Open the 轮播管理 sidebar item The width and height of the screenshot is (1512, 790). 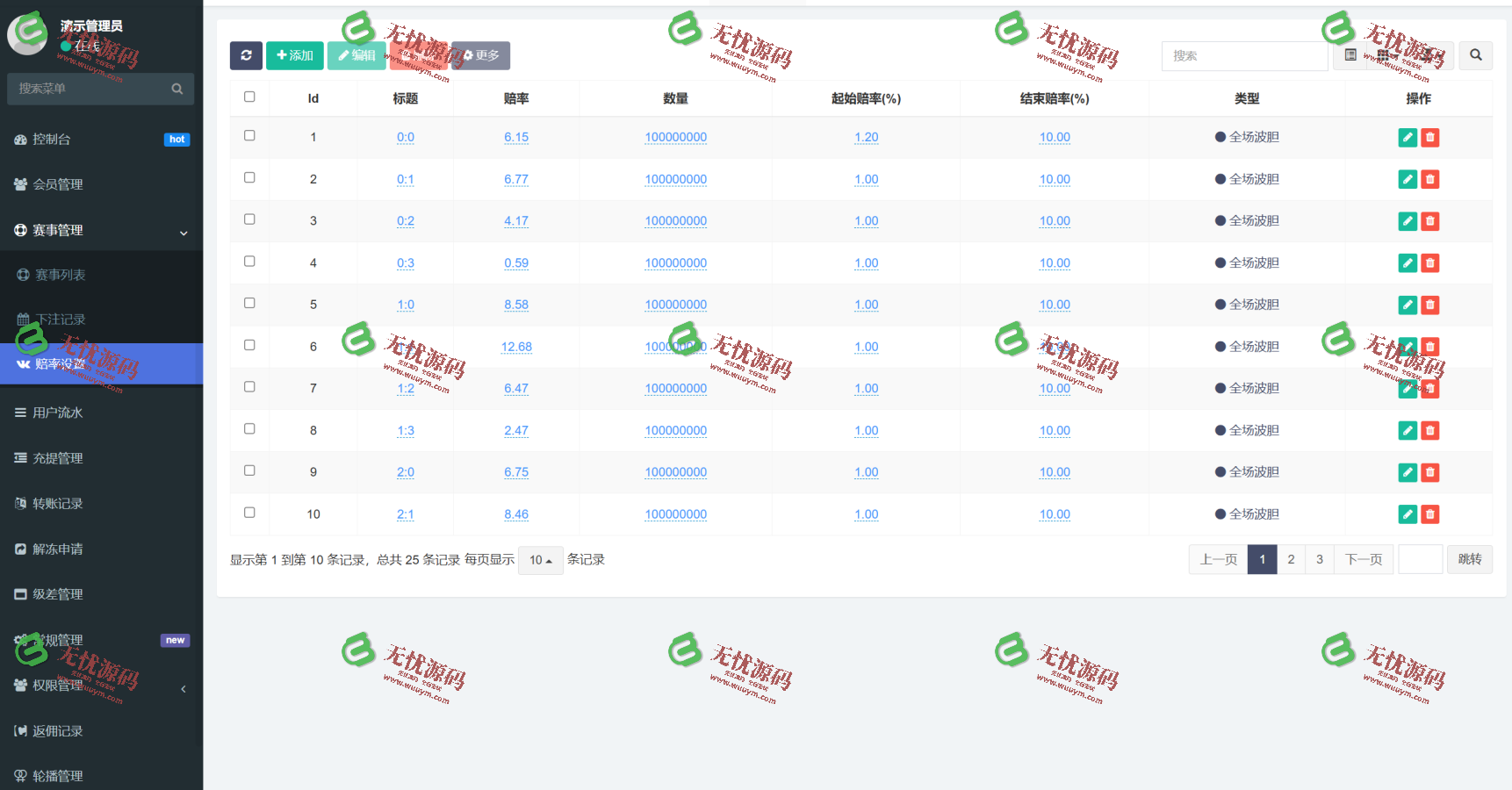coord(101,776)
